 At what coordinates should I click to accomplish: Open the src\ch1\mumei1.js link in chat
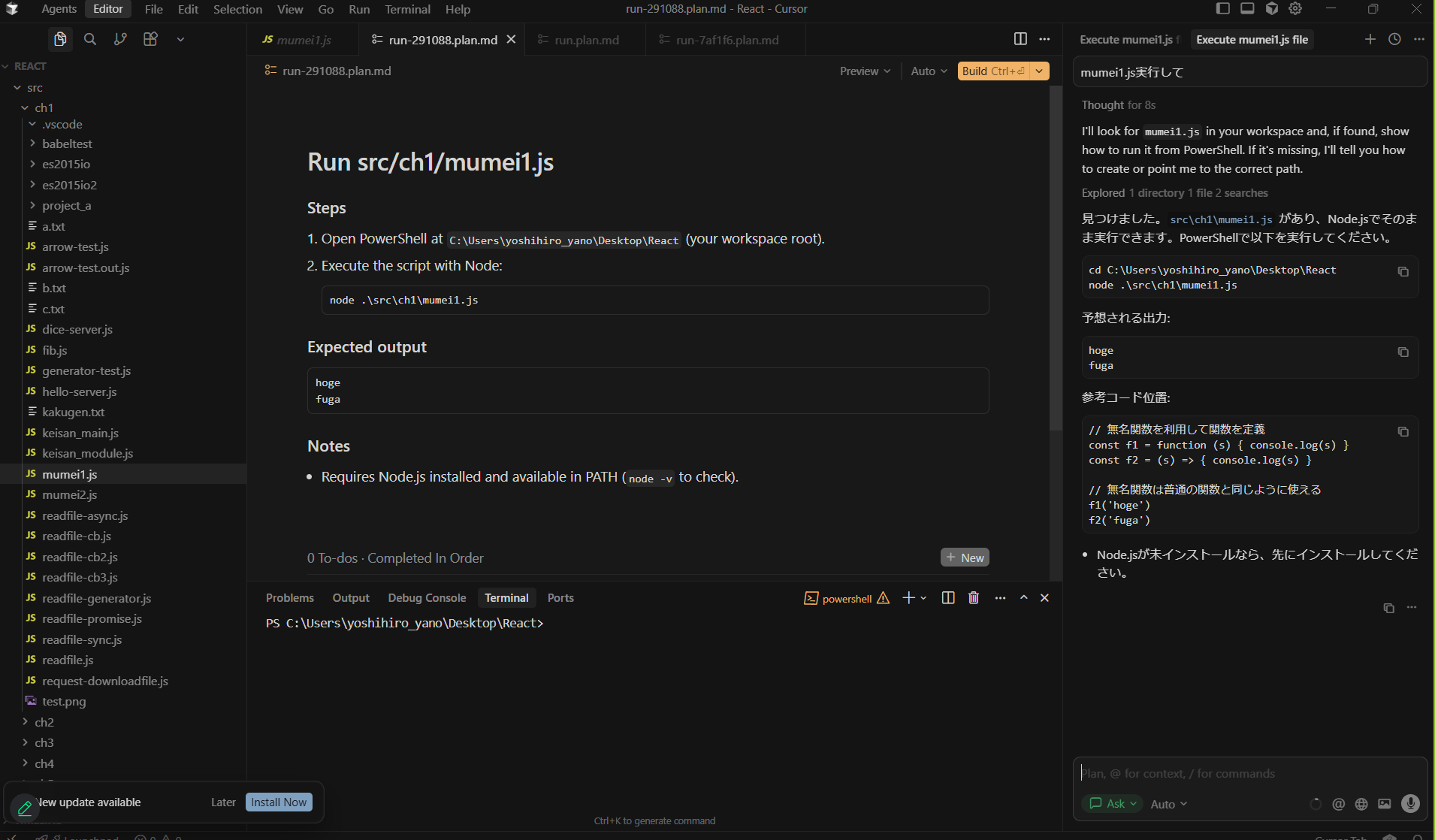click(1221, 219)
